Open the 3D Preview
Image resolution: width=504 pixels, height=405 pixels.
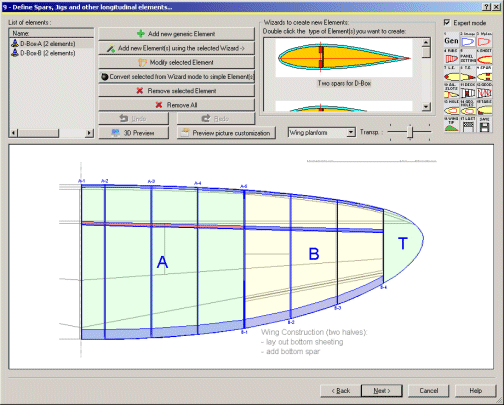click(x=134, y=133)
